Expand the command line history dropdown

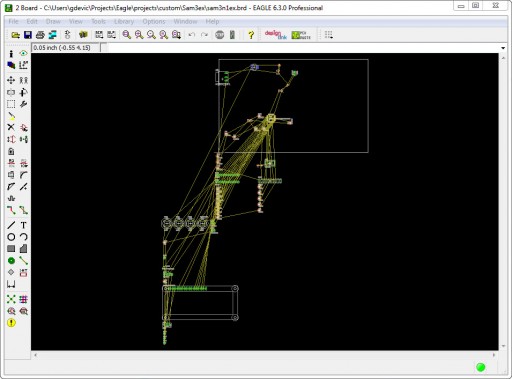503,48
